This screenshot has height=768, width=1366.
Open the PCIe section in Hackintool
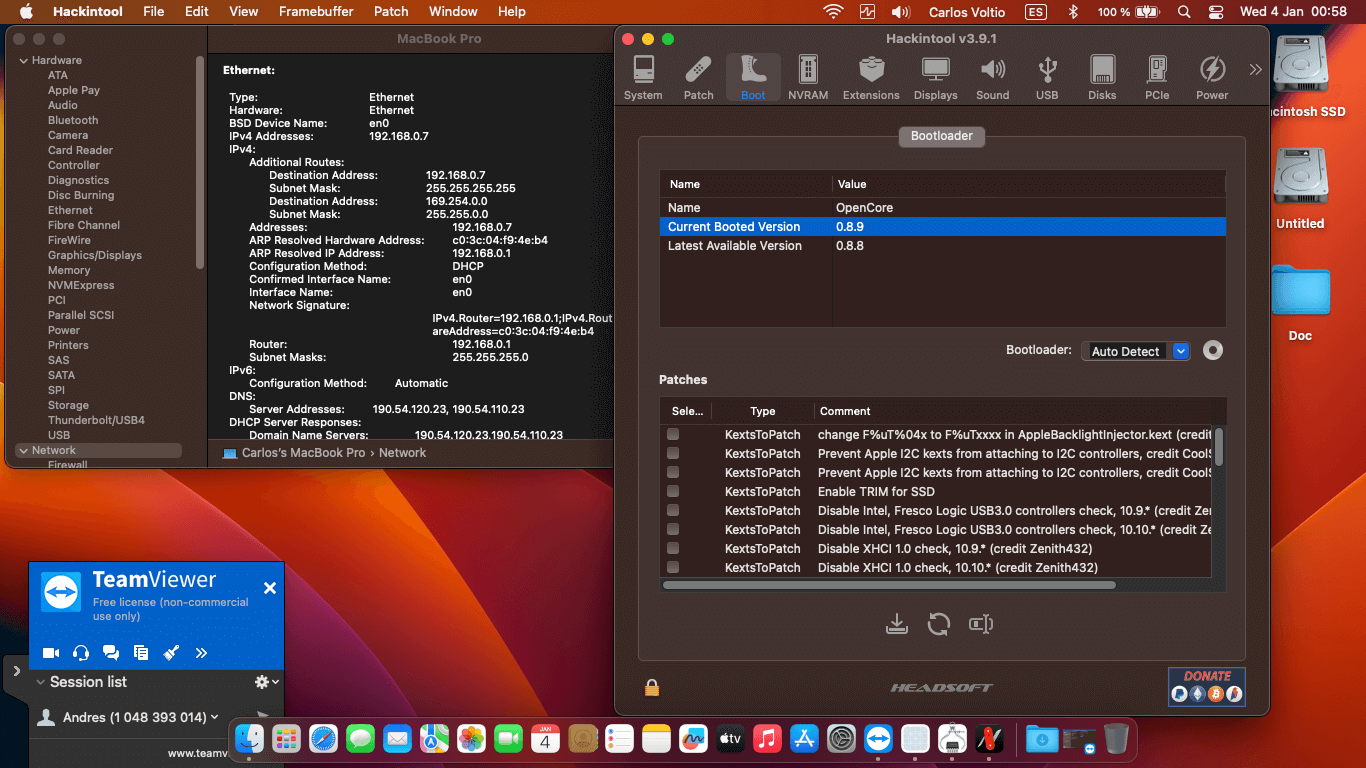click(x=1157, y=78)
